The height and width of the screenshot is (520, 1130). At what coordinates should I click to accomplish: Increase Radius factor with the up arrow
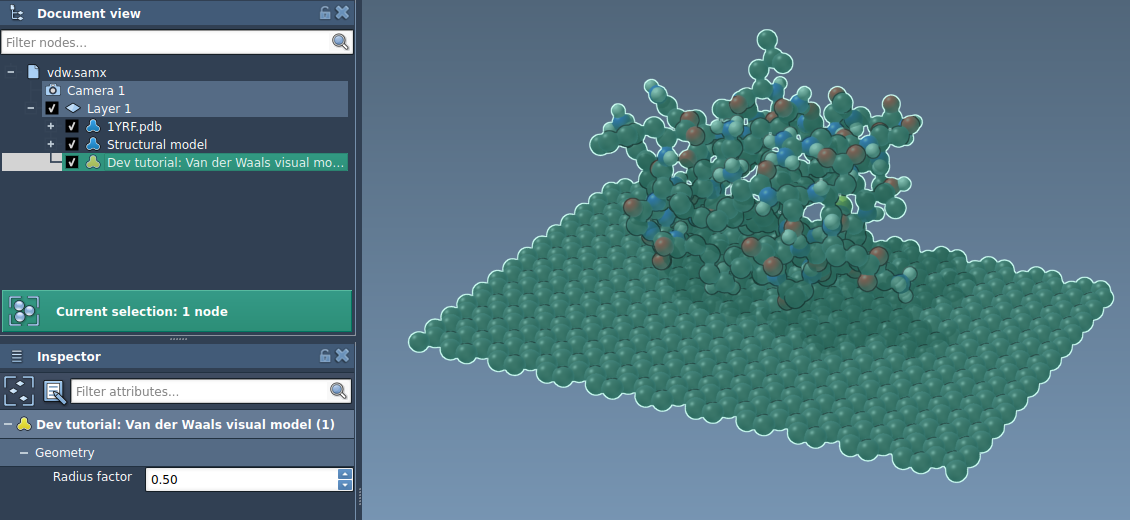[x=345, y=474]
